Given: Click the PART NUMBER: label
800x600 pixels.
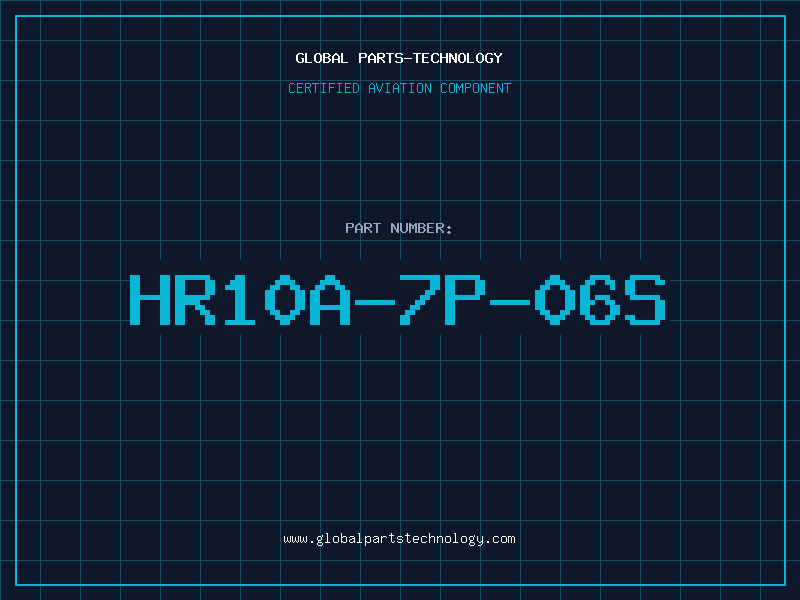Looking at the screenshot, I should click(x=399, y=228).
